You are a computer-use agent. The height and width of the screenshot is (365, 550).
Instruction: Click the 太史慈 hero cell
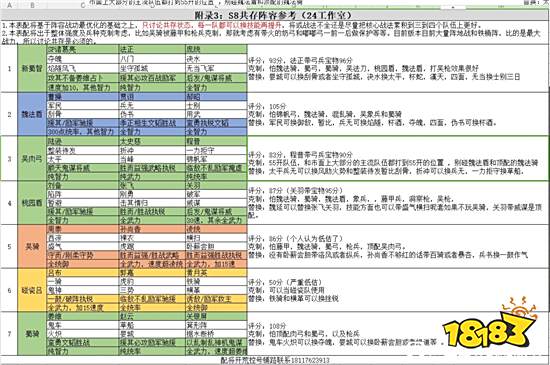[x=152, y=141]
